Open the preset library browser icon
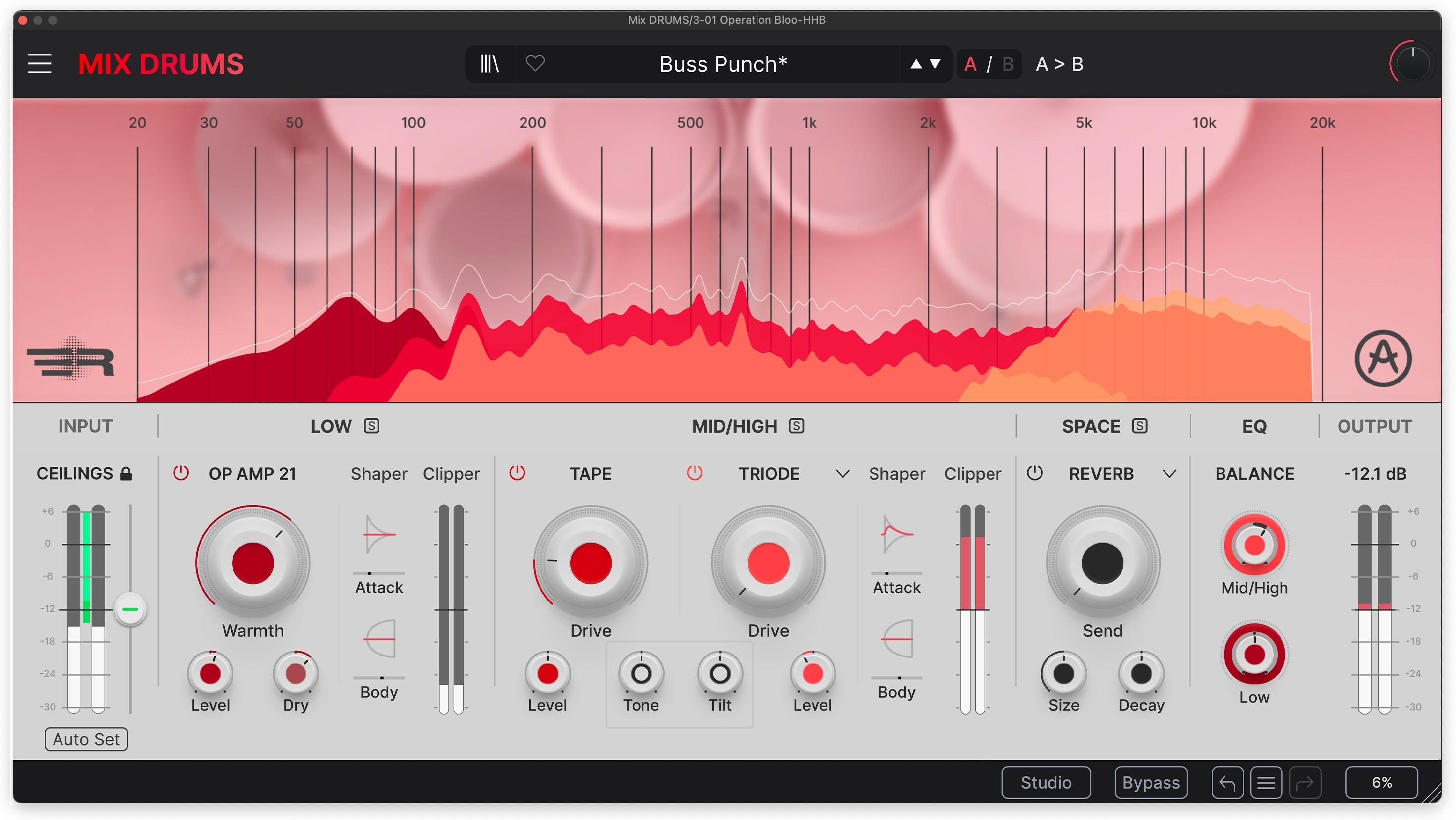Image resolution: width=1456 pixels, height=820 pixels. (x=489, y=64)
